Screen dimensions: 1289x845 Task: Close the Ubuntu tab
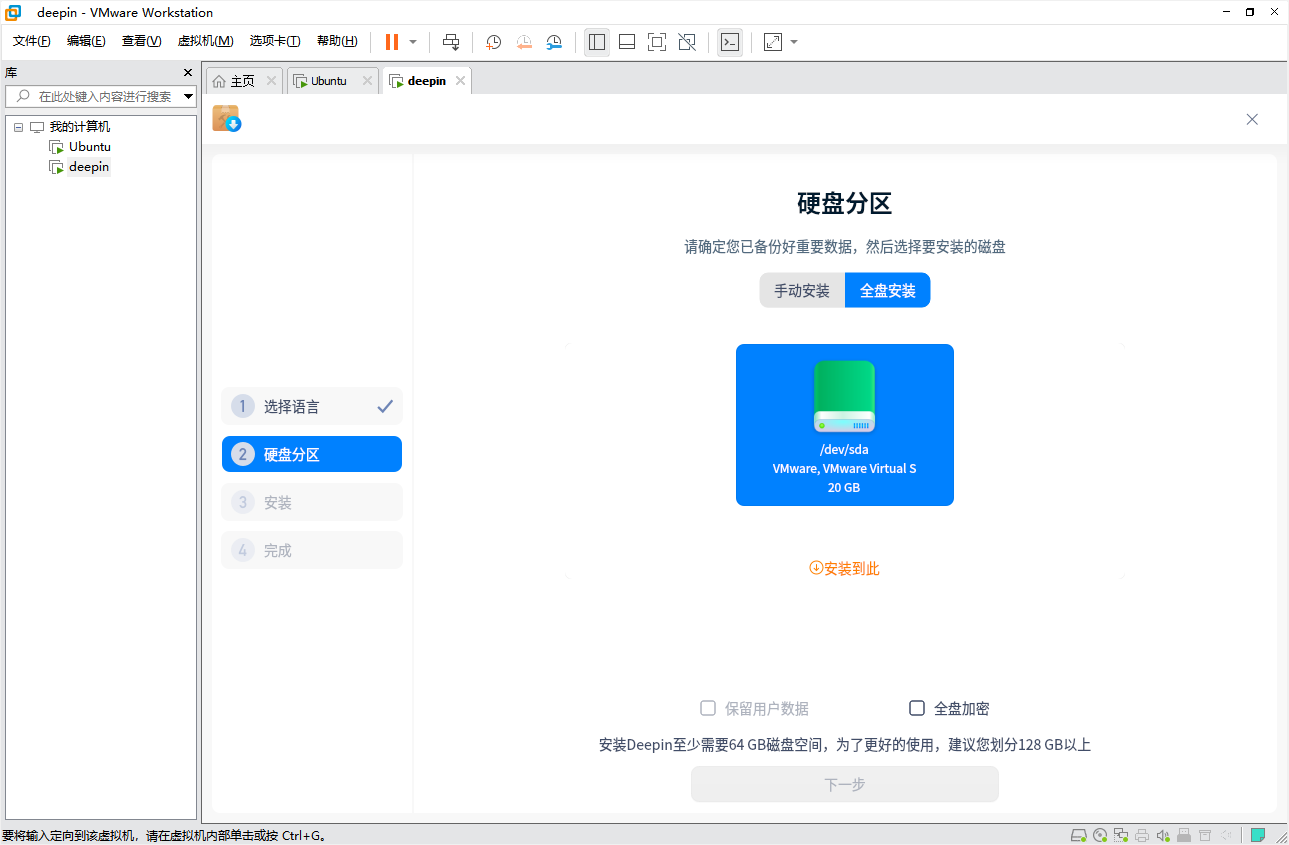(367, 81)
